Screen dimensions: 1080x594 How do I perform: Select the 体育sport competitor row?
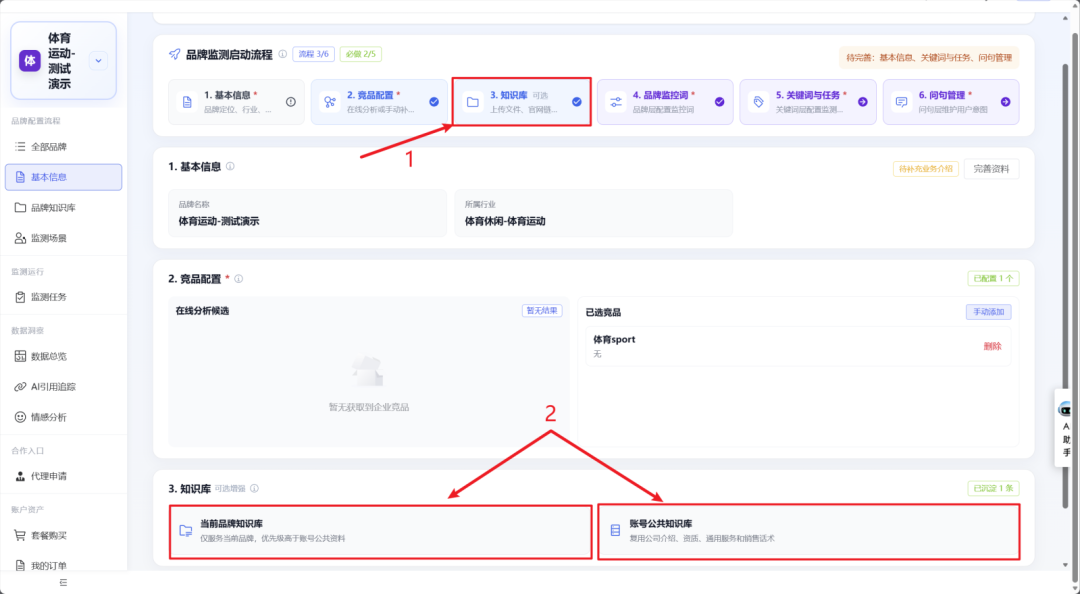[x=798, y=346]
